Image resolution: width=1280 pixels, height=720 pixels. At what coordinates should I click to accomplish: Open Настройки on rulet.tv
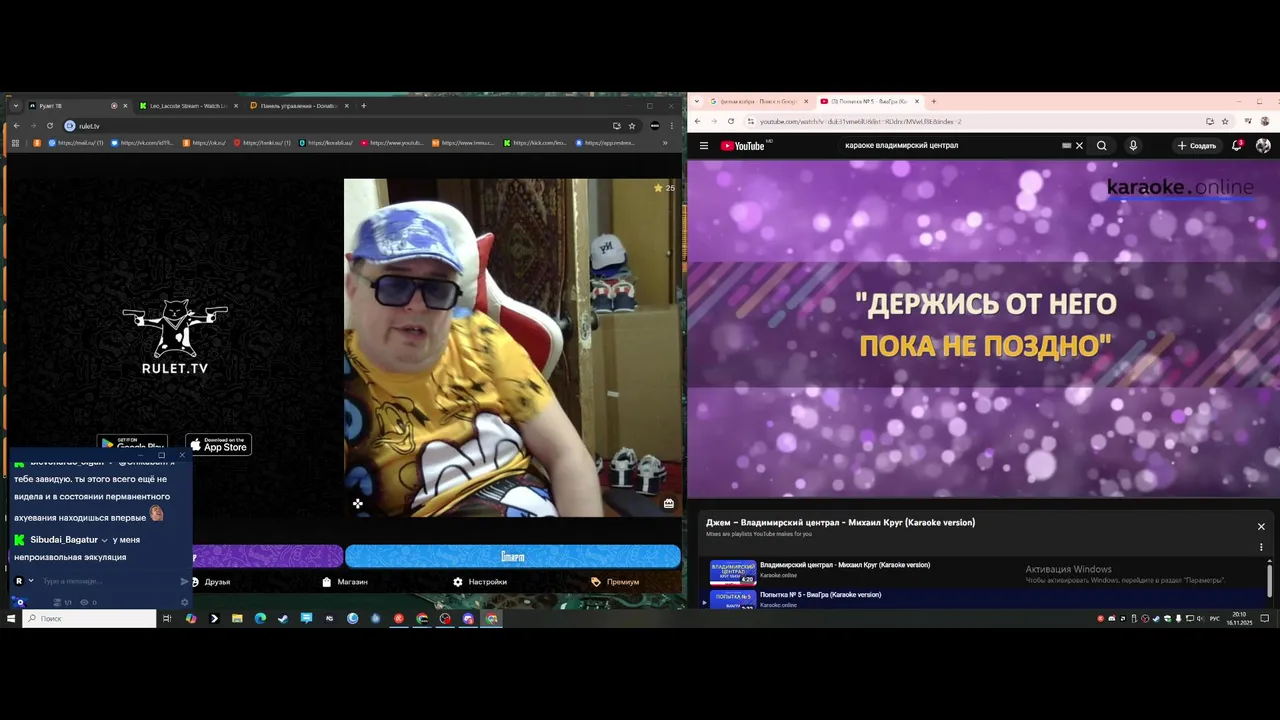tap(480, 582)
